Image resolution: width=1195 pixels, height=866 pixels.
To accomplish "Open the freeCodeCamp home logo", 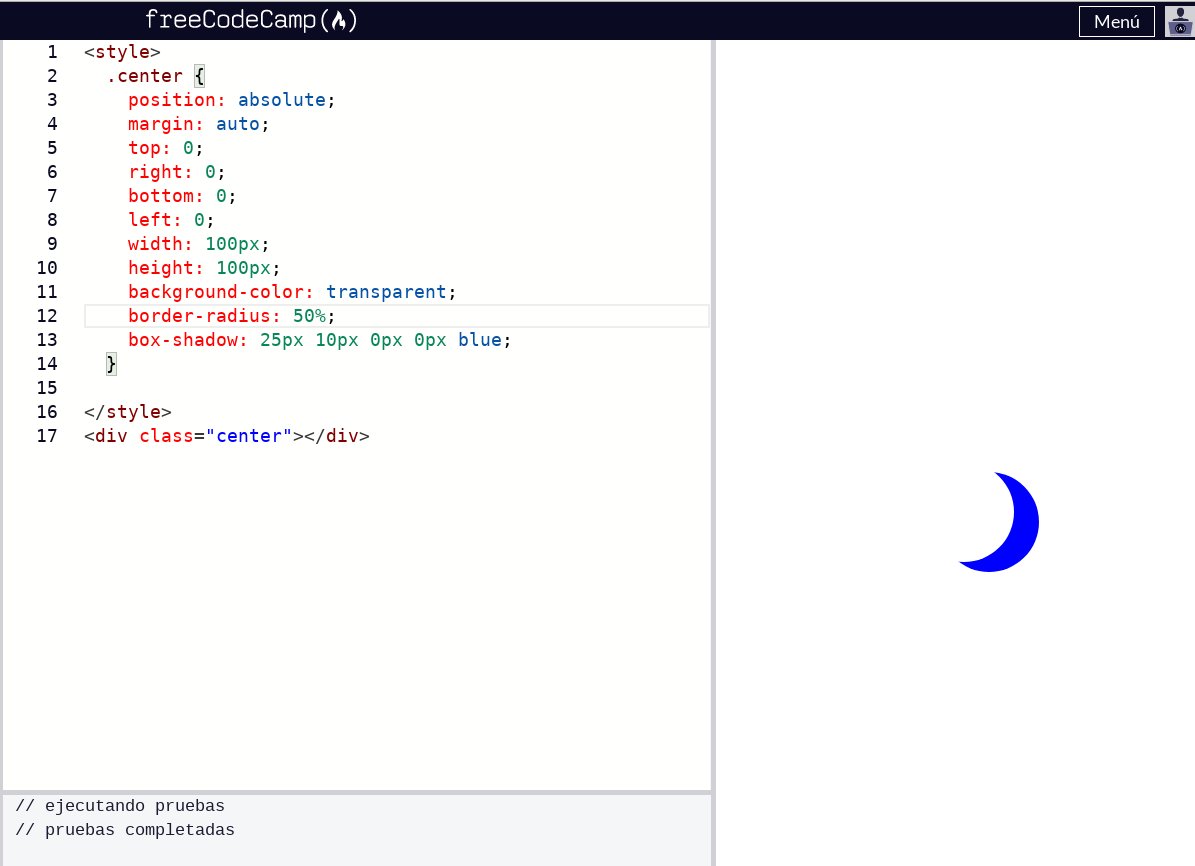I will 251,20.
